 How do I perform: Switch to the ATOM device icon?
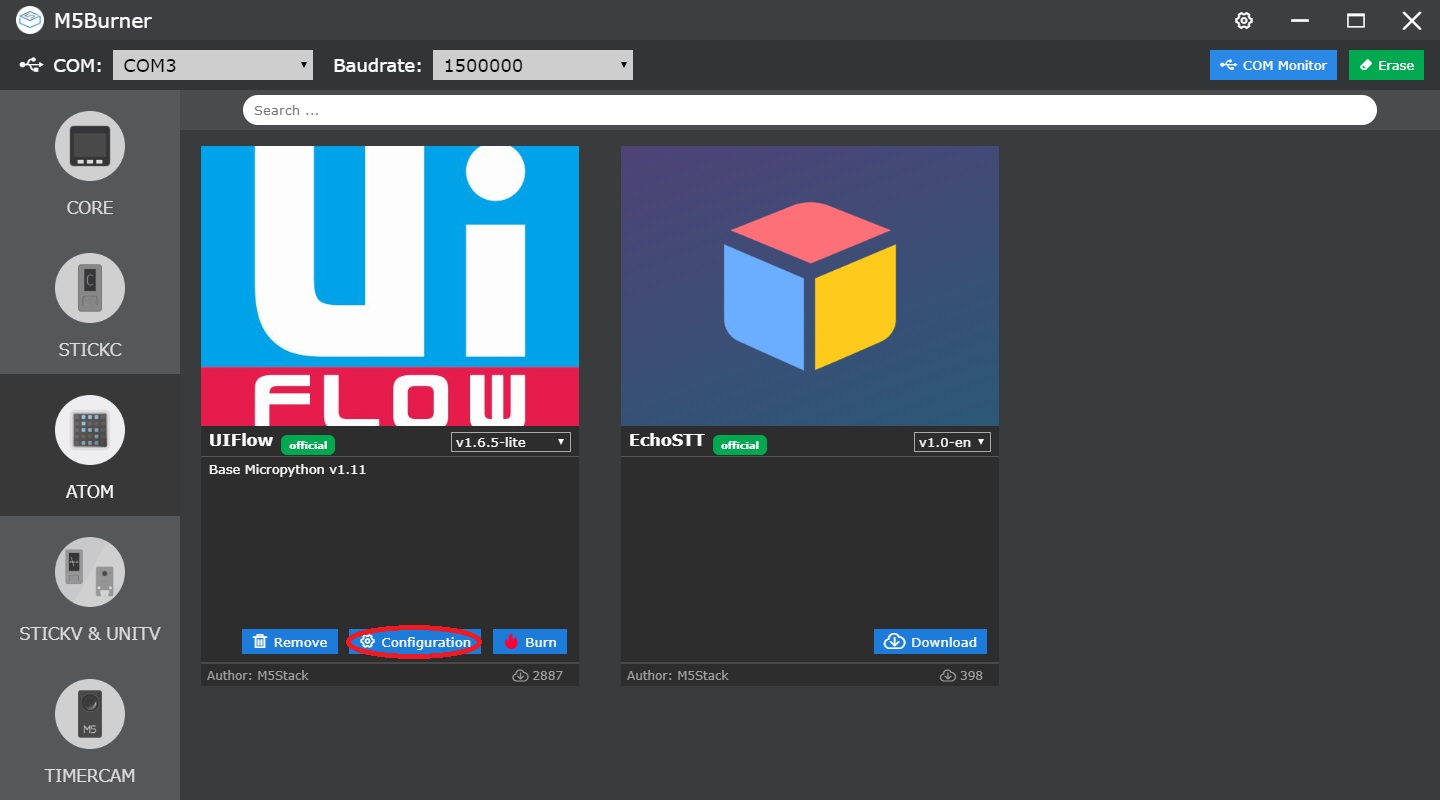89,430
